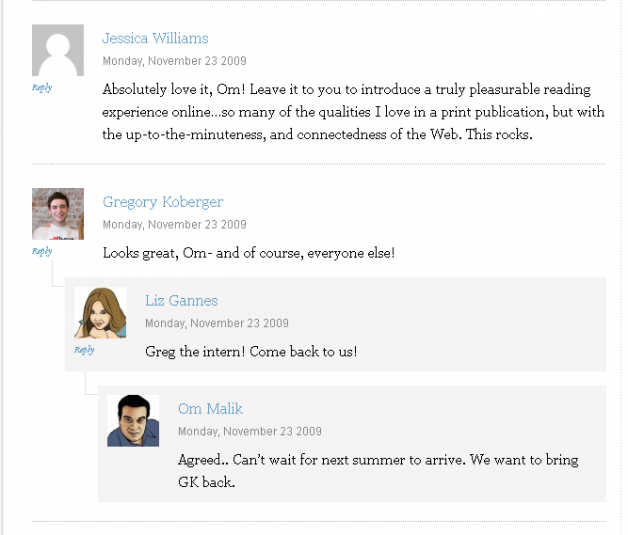The width and height of the screenshot is (628, 535).
Task: Click Reply under Liz Gannes' avatar
Action: click(x=84, y=350)
